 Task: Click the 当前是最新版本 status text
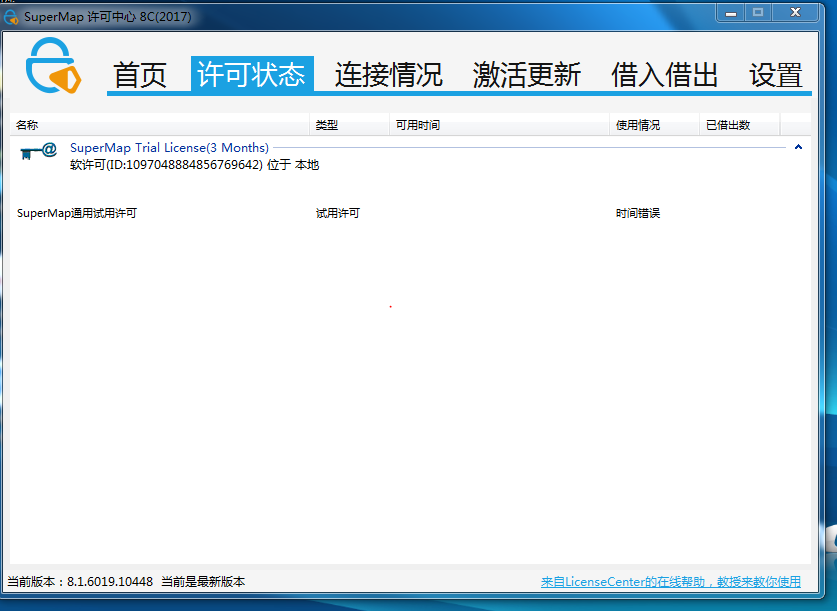pyautogui.click(x=203, y=582)
